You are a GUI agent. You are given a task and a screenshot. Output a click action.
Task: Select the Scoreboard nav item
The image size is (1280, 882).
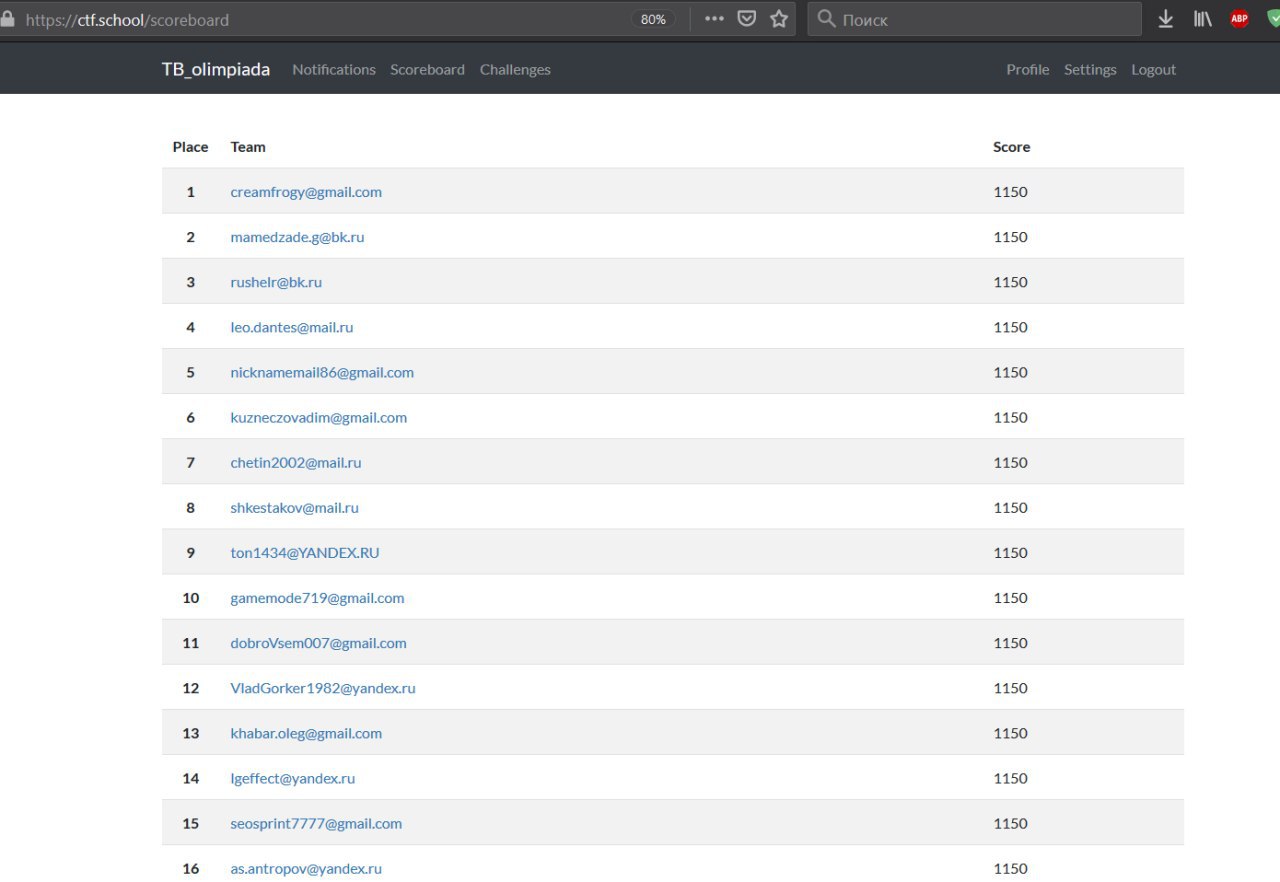[x=427, y=70]
